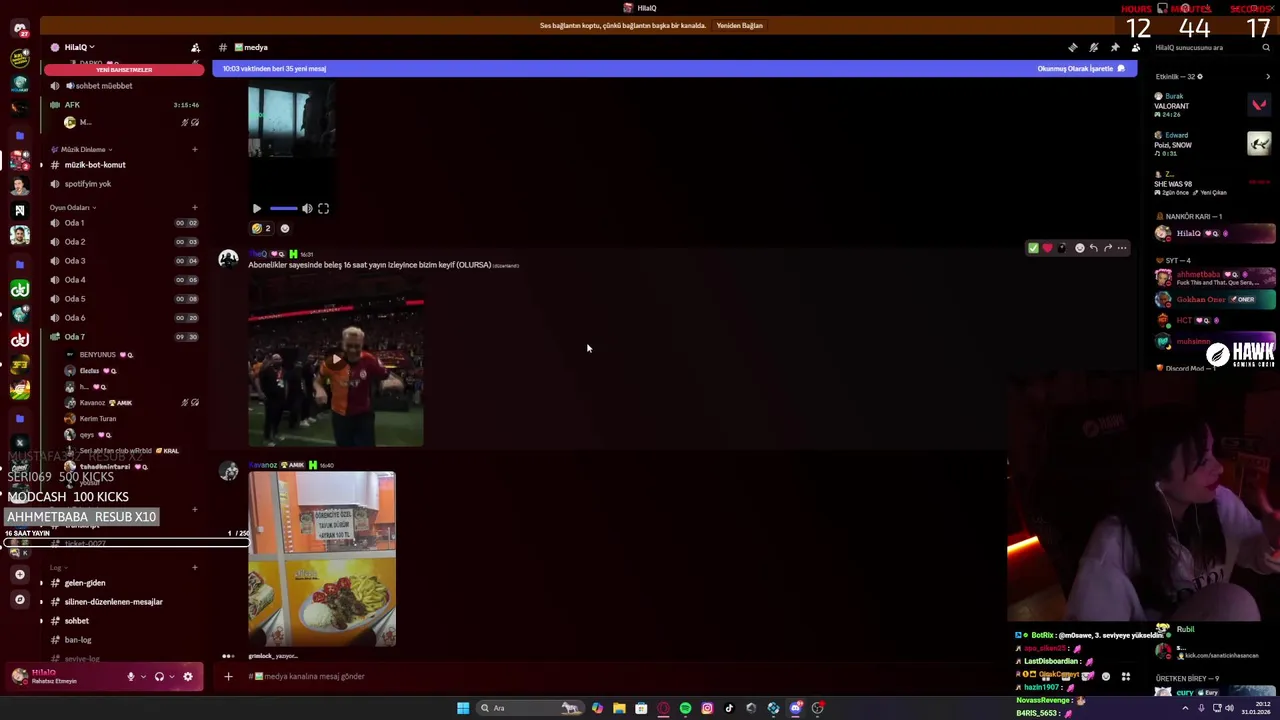Click the Yeniden Bağlan reconnect link

click(x=739, y=26)
